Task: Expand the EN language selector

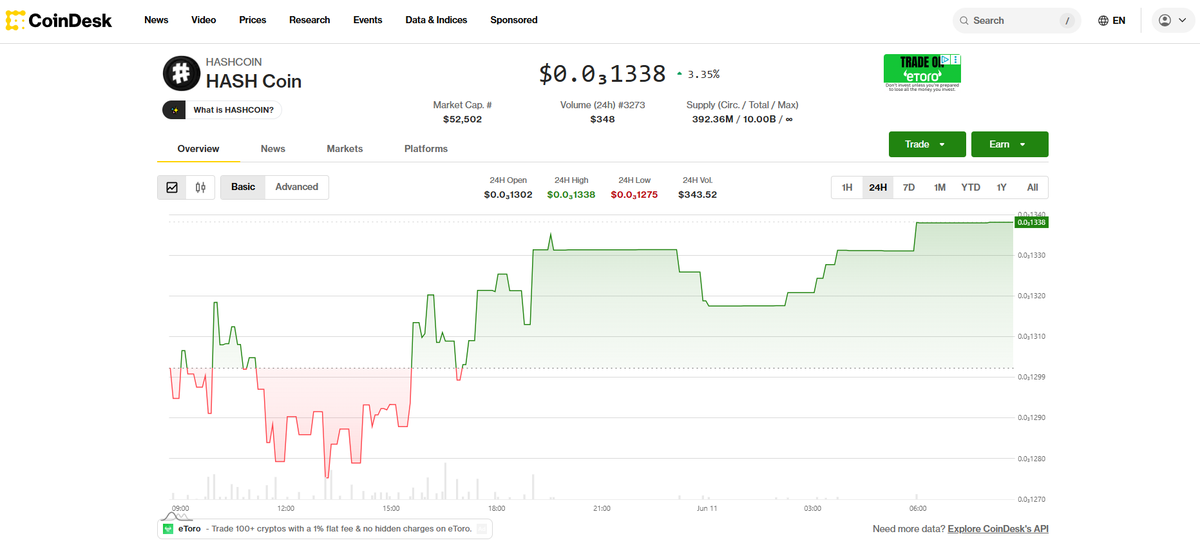Action: click(x=1112, y=20)
